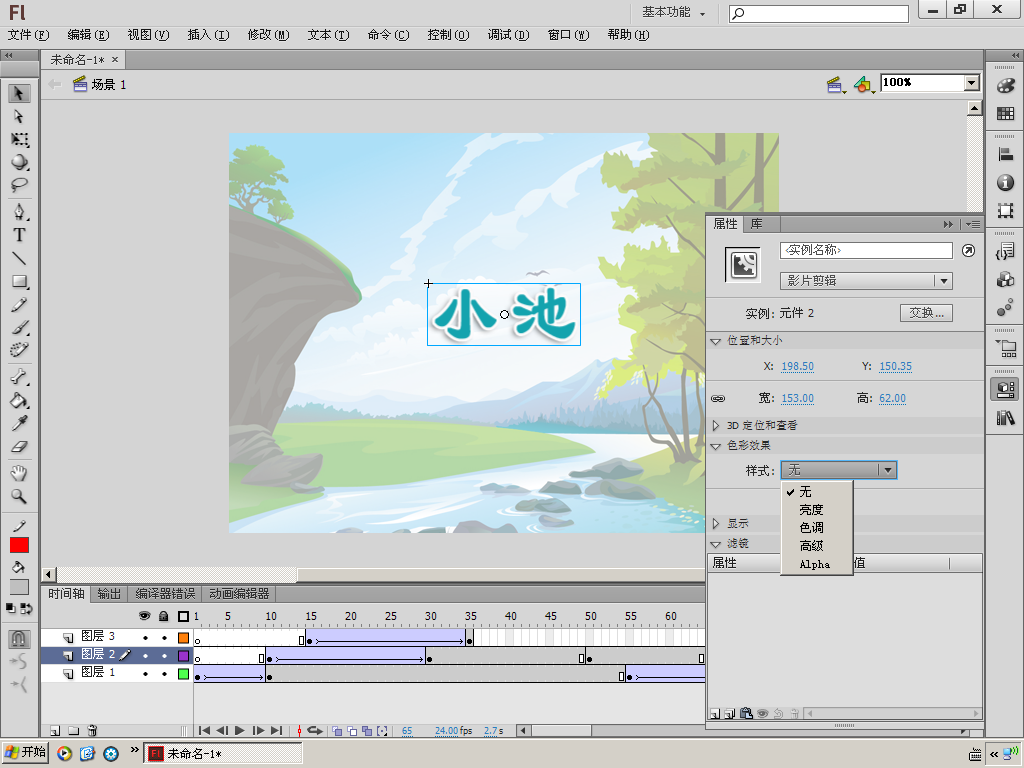Select the Hand tool

(x=19, y=473)
